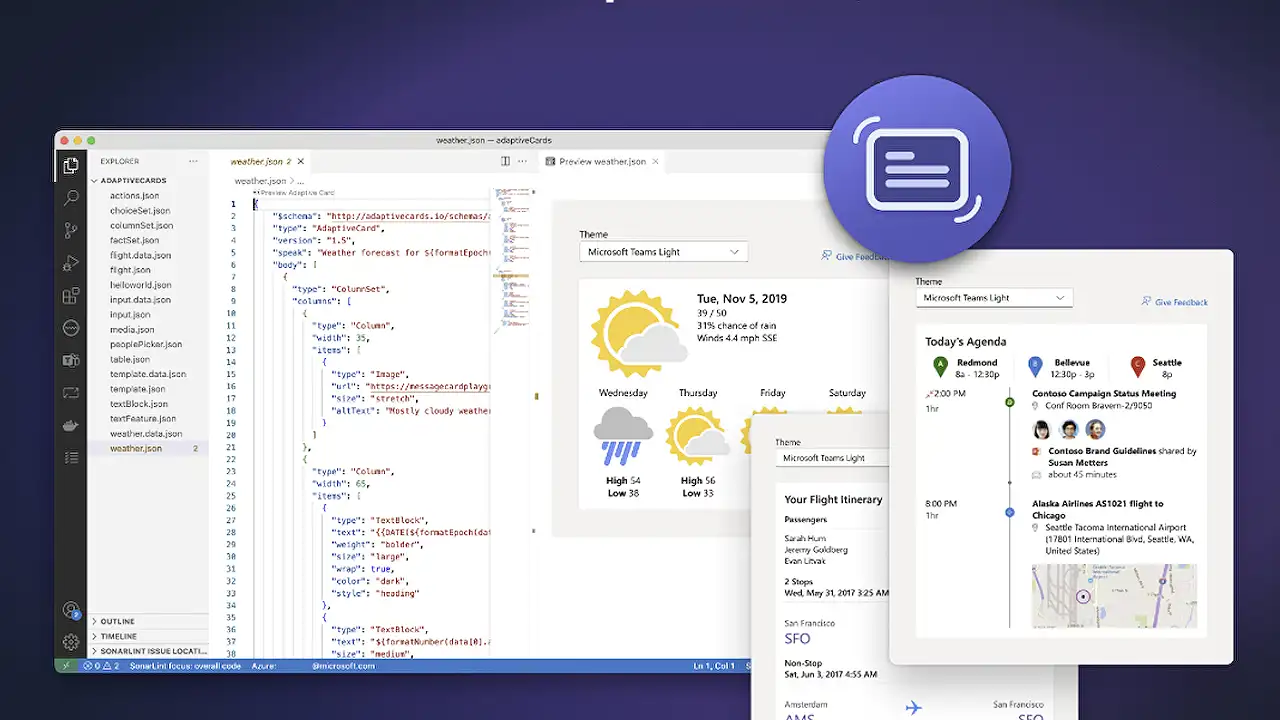Close the Preview weather.json tab
The width and height of the screenshot is (1280, 720).
655,161
